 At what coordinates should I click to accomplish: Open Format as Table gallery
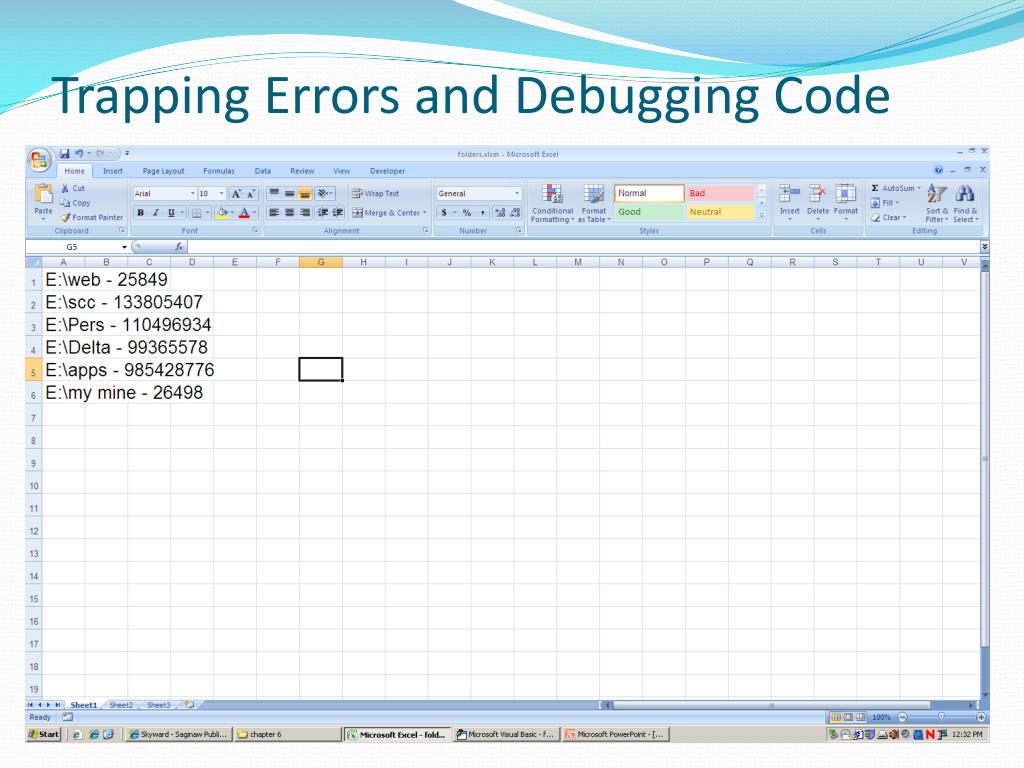pos(594,203)
